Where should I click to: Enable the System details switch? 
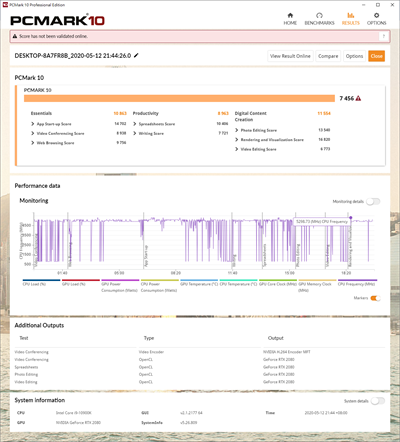(x=378, y=401)
